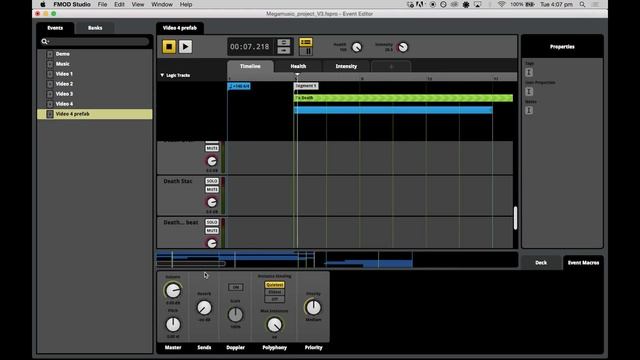The height and width of the screenshot is (360, 640).
Task: Open the search magnifier dropdown
Action: click(x=44, y=41)
